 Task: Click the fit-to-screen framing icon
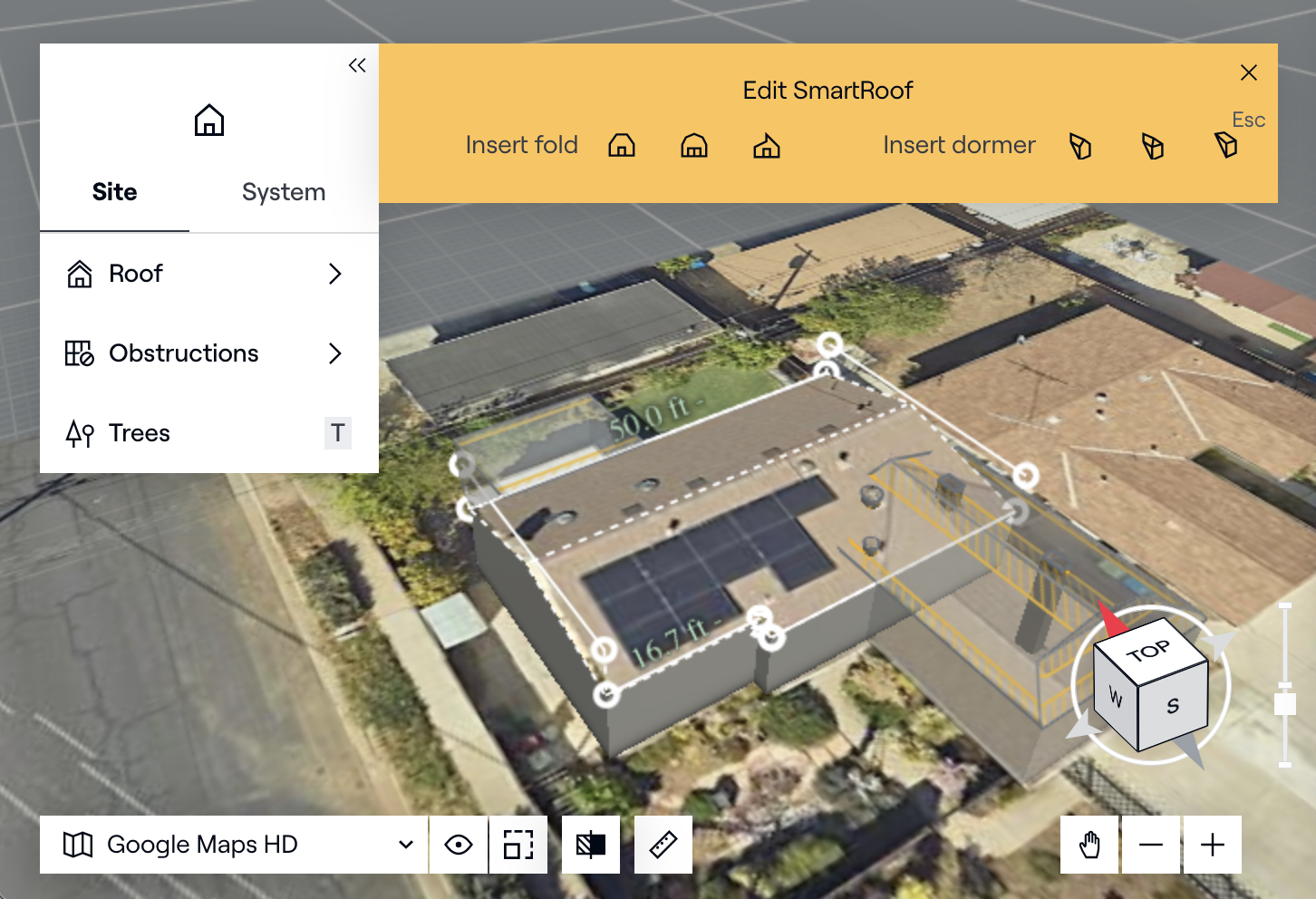[518, 844]
